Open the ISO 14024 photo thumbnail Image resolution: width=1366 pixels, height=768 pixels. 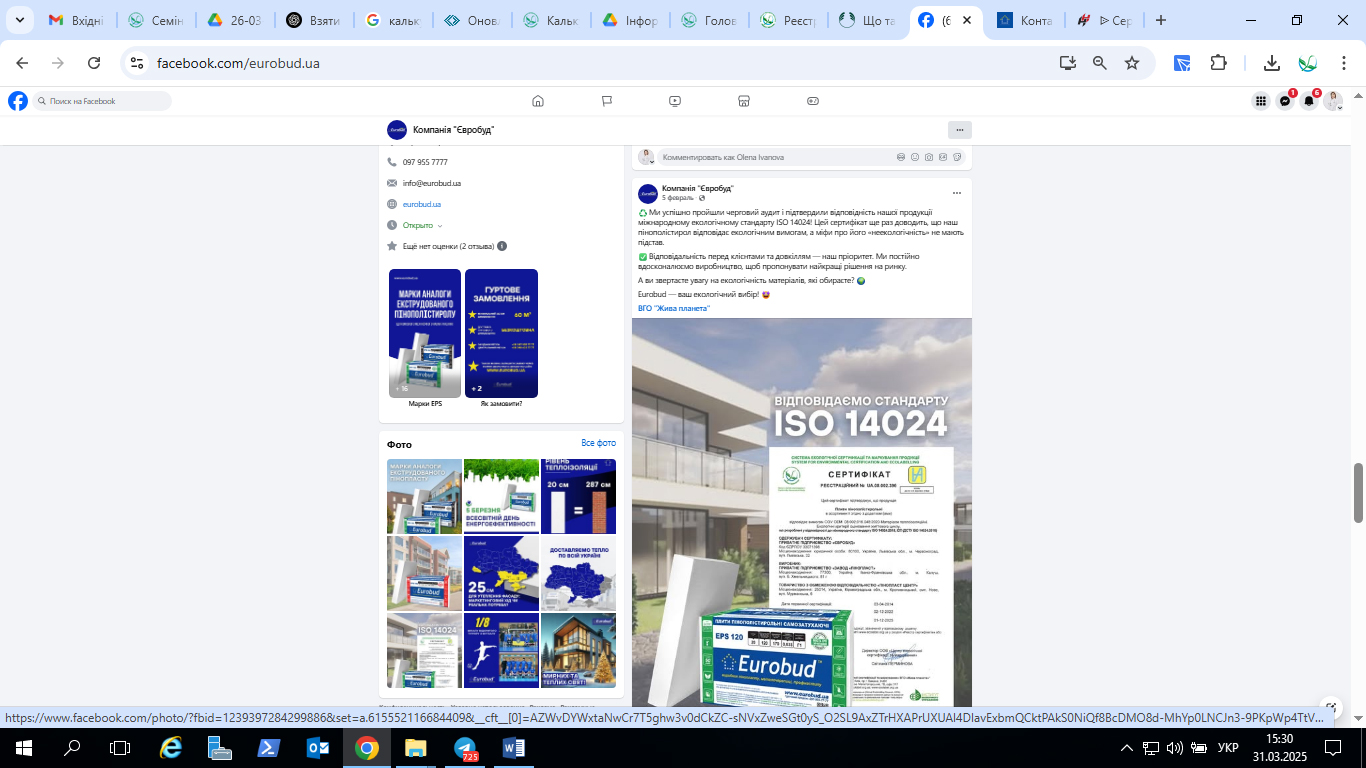click(424, 650)
